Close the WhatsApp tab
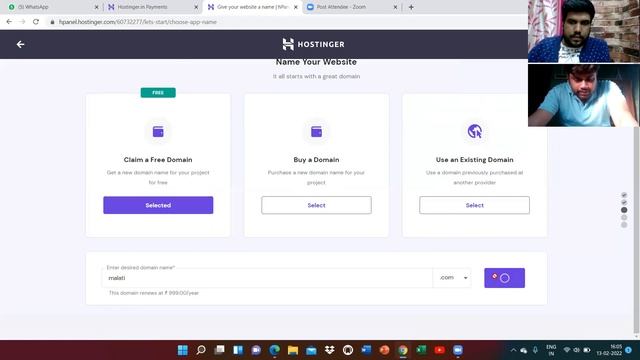Screen dimensions: 640x360 click(96, 7)
